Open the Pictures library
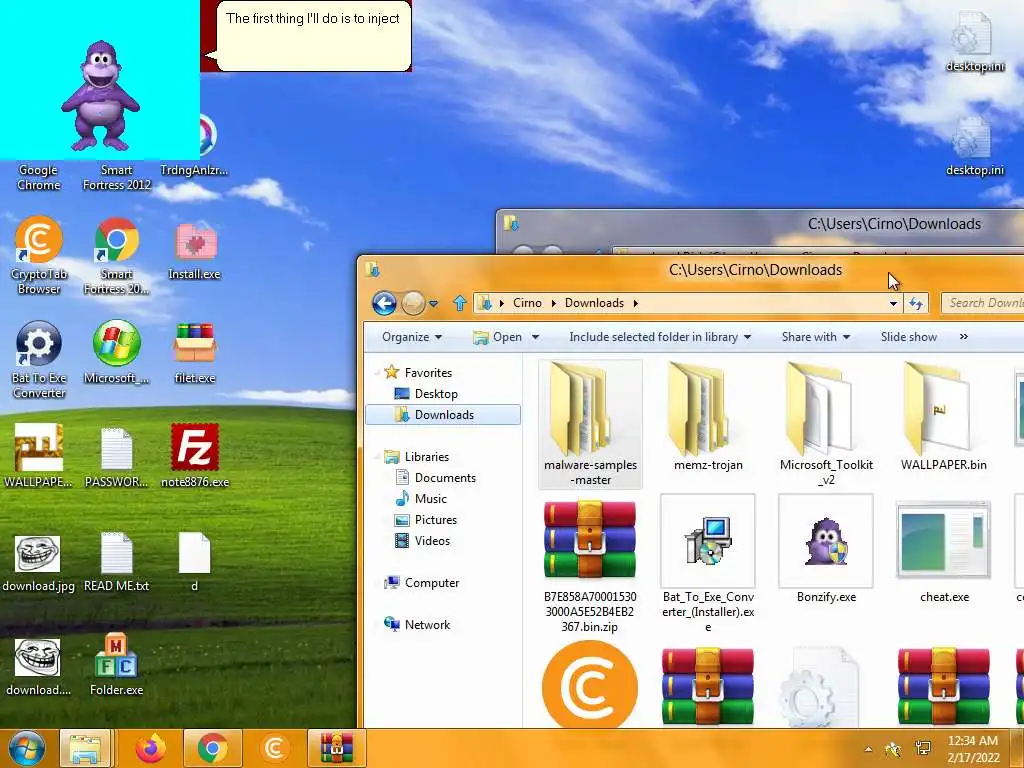The height and width of the screenshot is (768, 1024). point(436,520)
